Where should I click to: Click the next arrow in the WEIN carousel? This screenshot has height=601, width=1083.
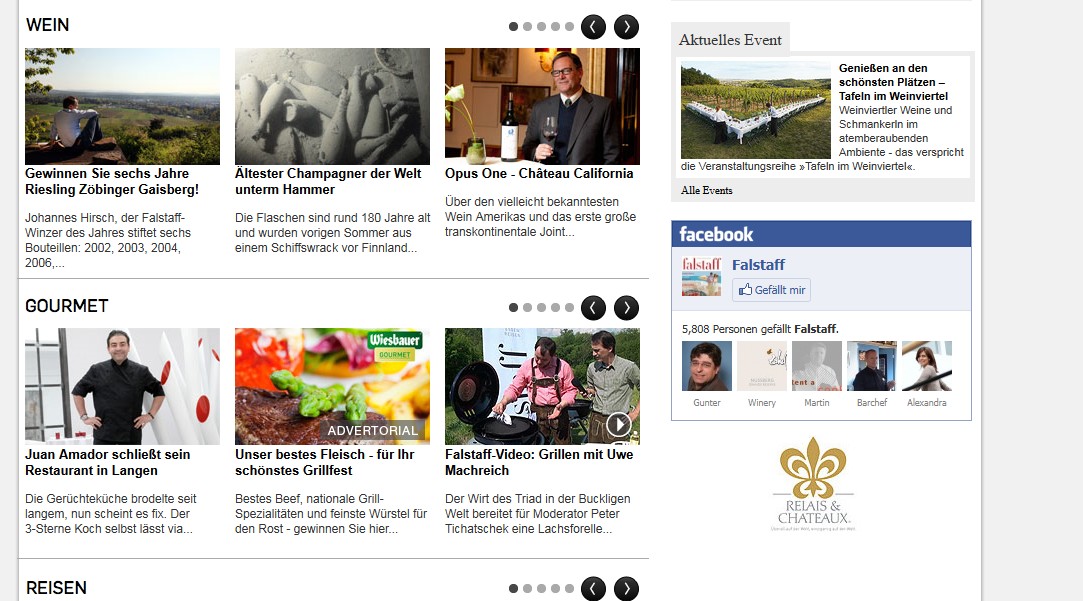click(626, 27)
